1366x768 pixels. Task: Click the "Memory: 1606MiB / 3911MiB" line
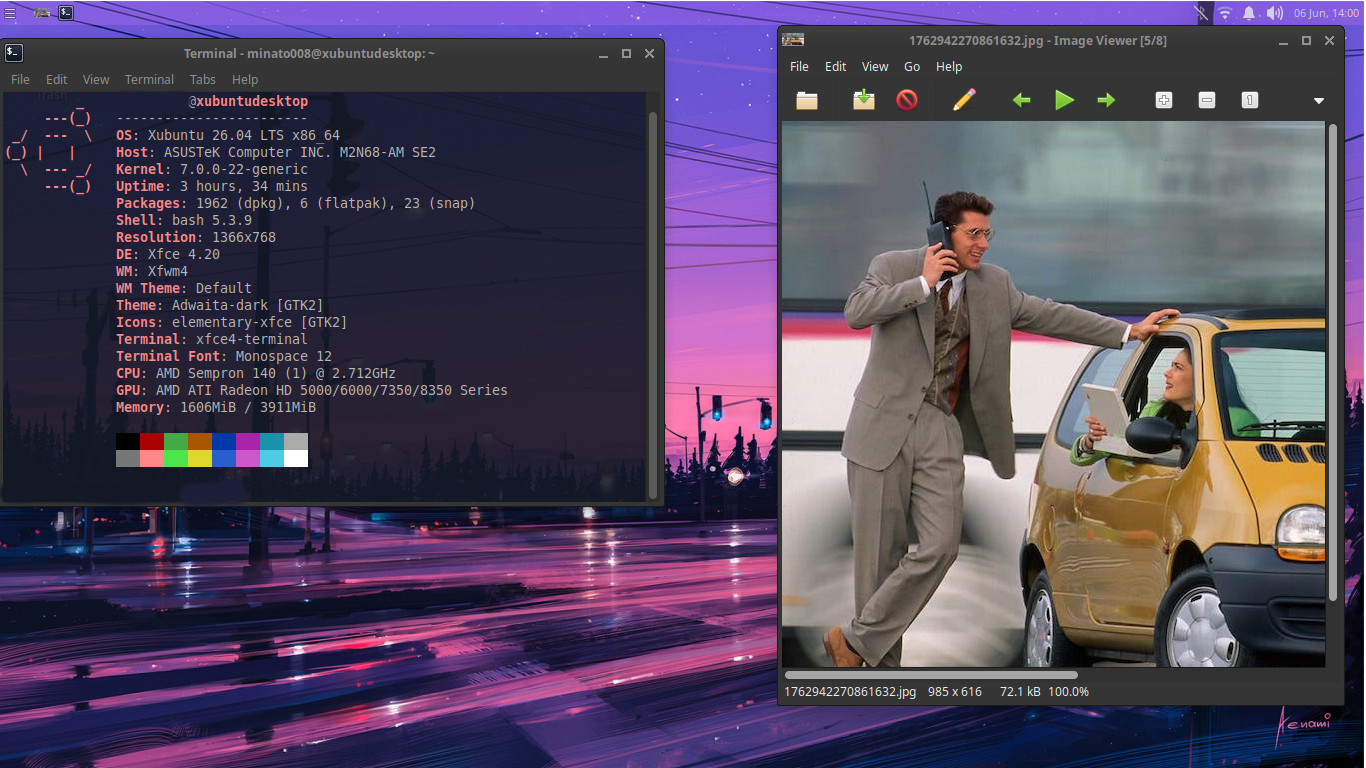tap(216, 407)
